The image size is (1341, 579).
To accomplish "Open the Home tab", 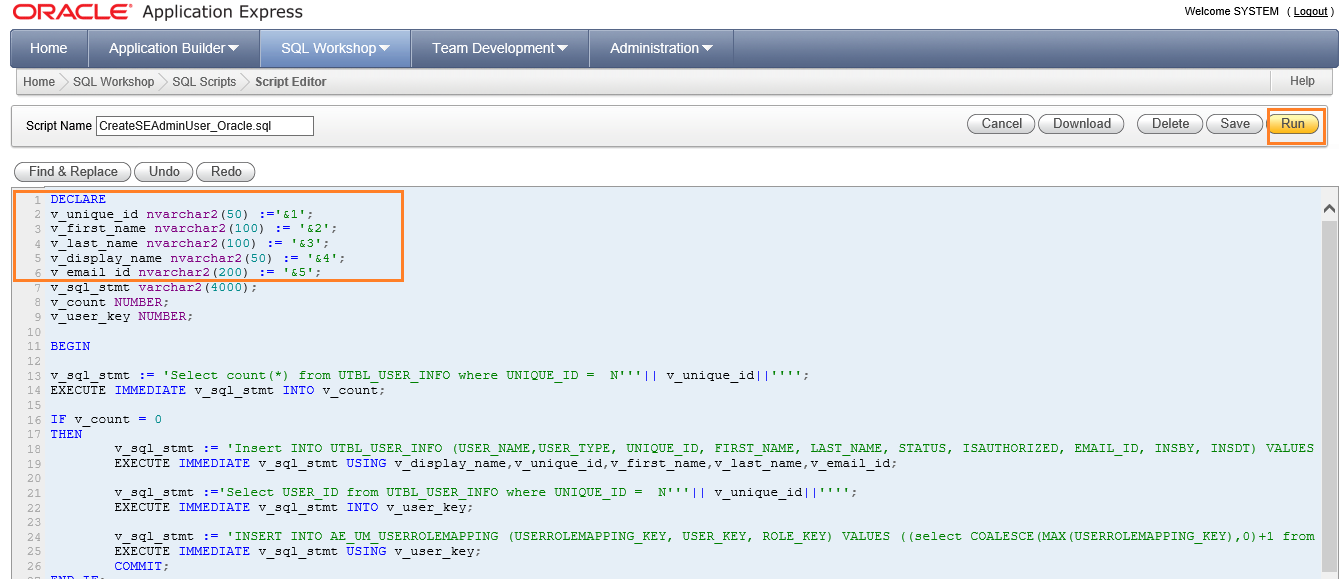I will click(x=49, y=48).
